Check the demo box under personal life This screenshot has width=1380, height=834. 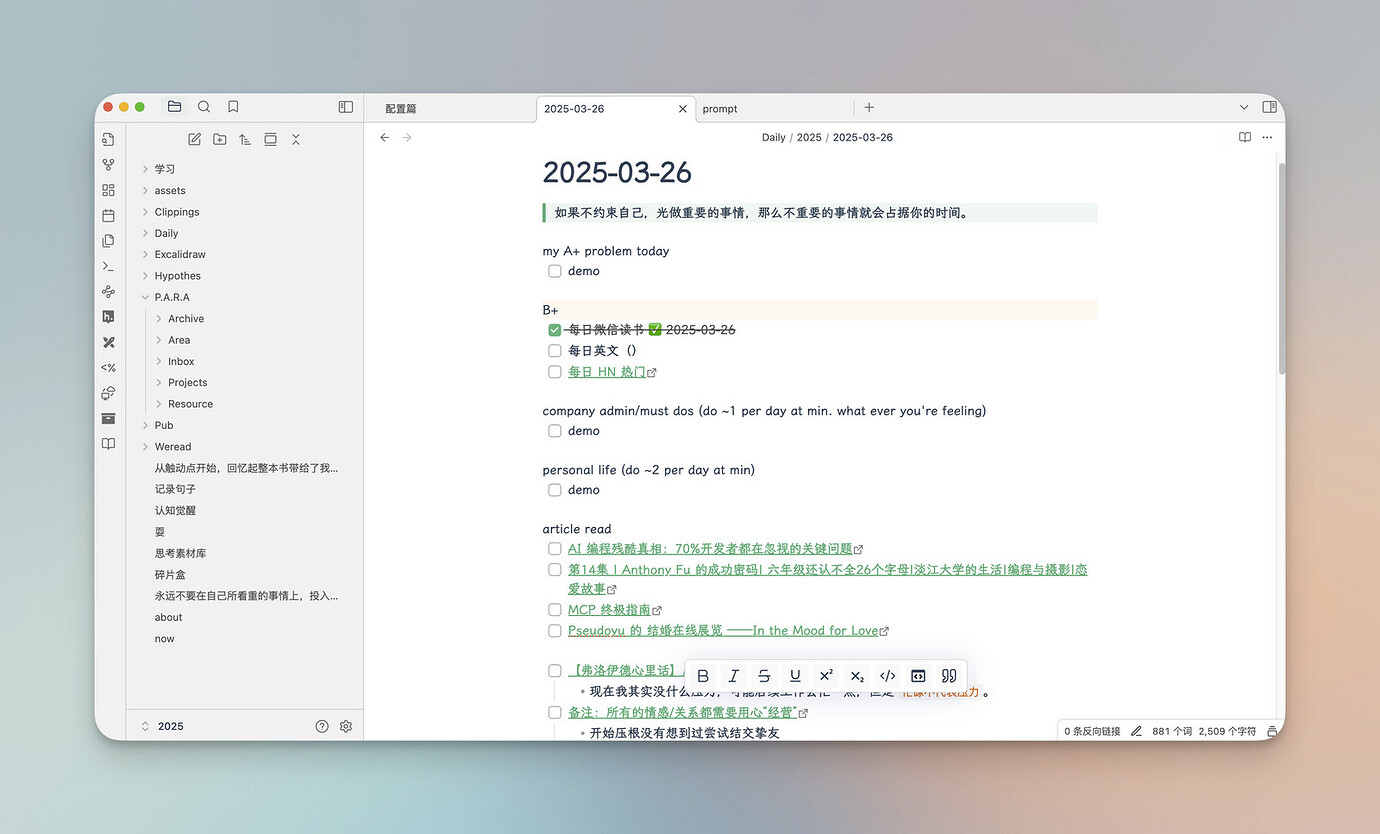pyautogui.click(x=555, y=490)
